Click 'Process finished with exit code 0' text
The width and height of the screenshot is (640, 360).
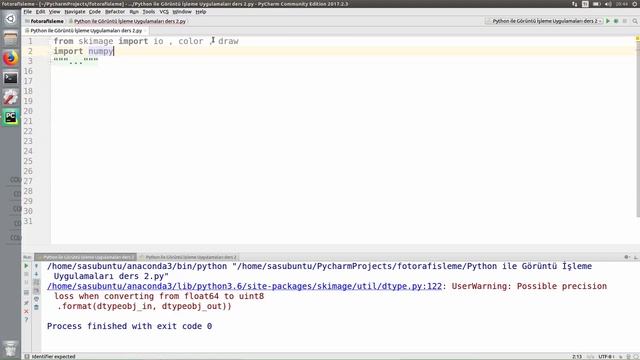tap(129, 326)
